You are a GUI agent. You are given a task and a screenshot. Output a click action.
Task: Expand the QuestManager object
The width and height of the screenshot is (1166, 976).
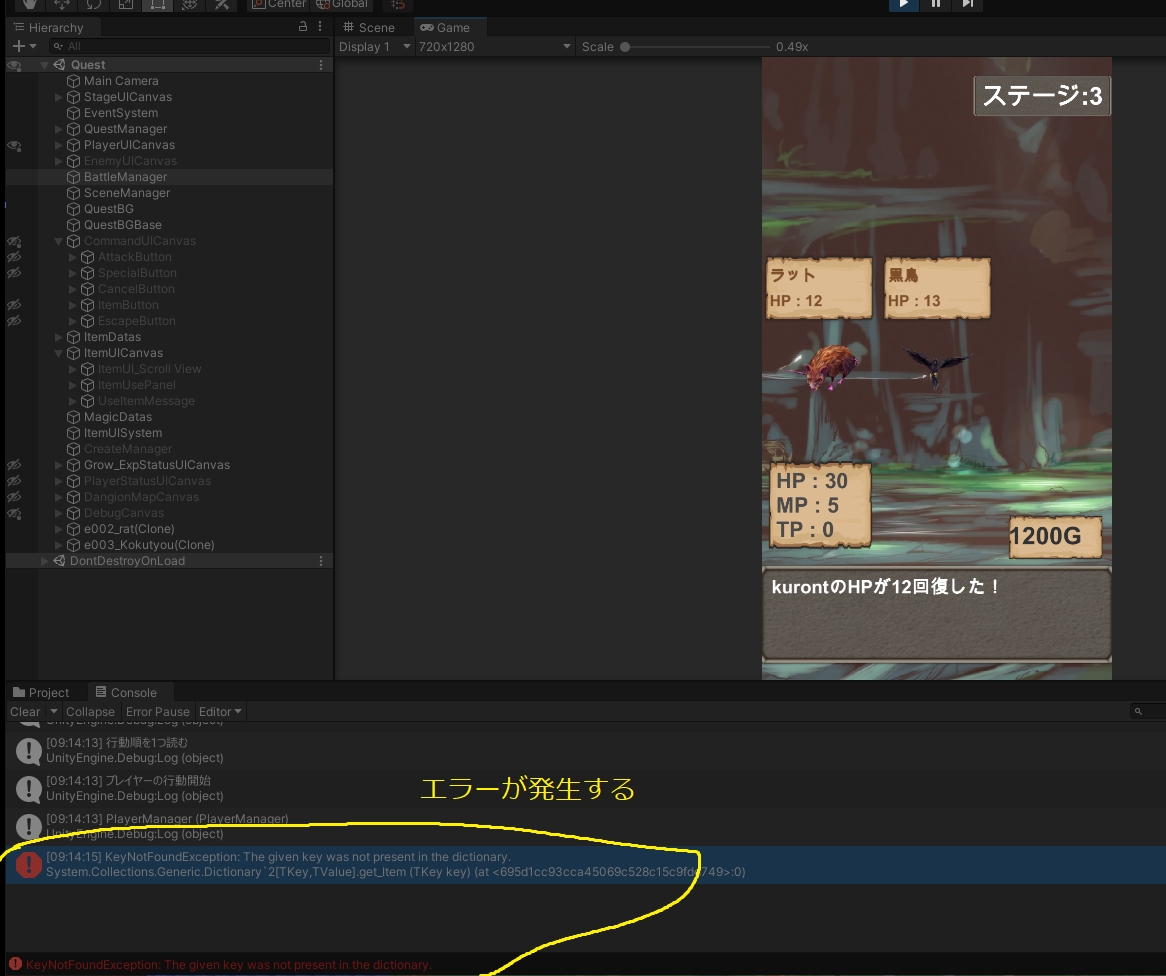click(x=59, y=129)
